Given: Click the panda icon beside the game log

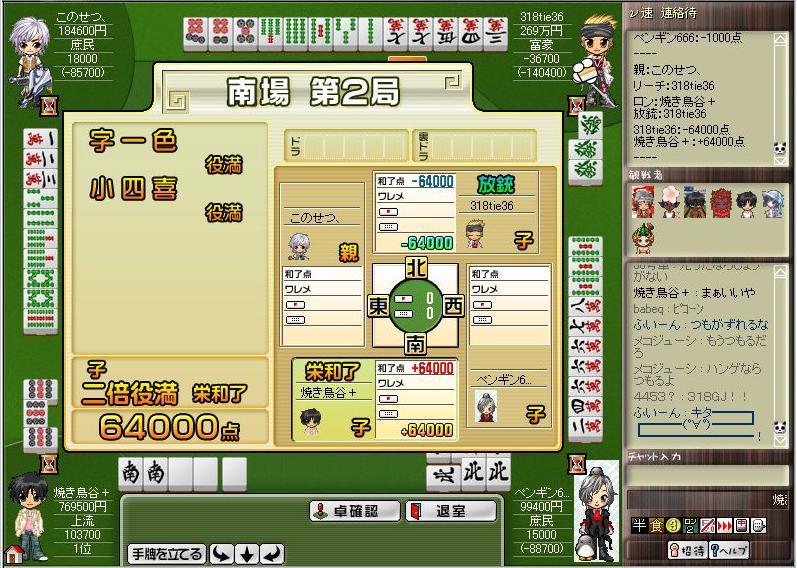Looking at the screenshot, I should [x=780, y=148].
